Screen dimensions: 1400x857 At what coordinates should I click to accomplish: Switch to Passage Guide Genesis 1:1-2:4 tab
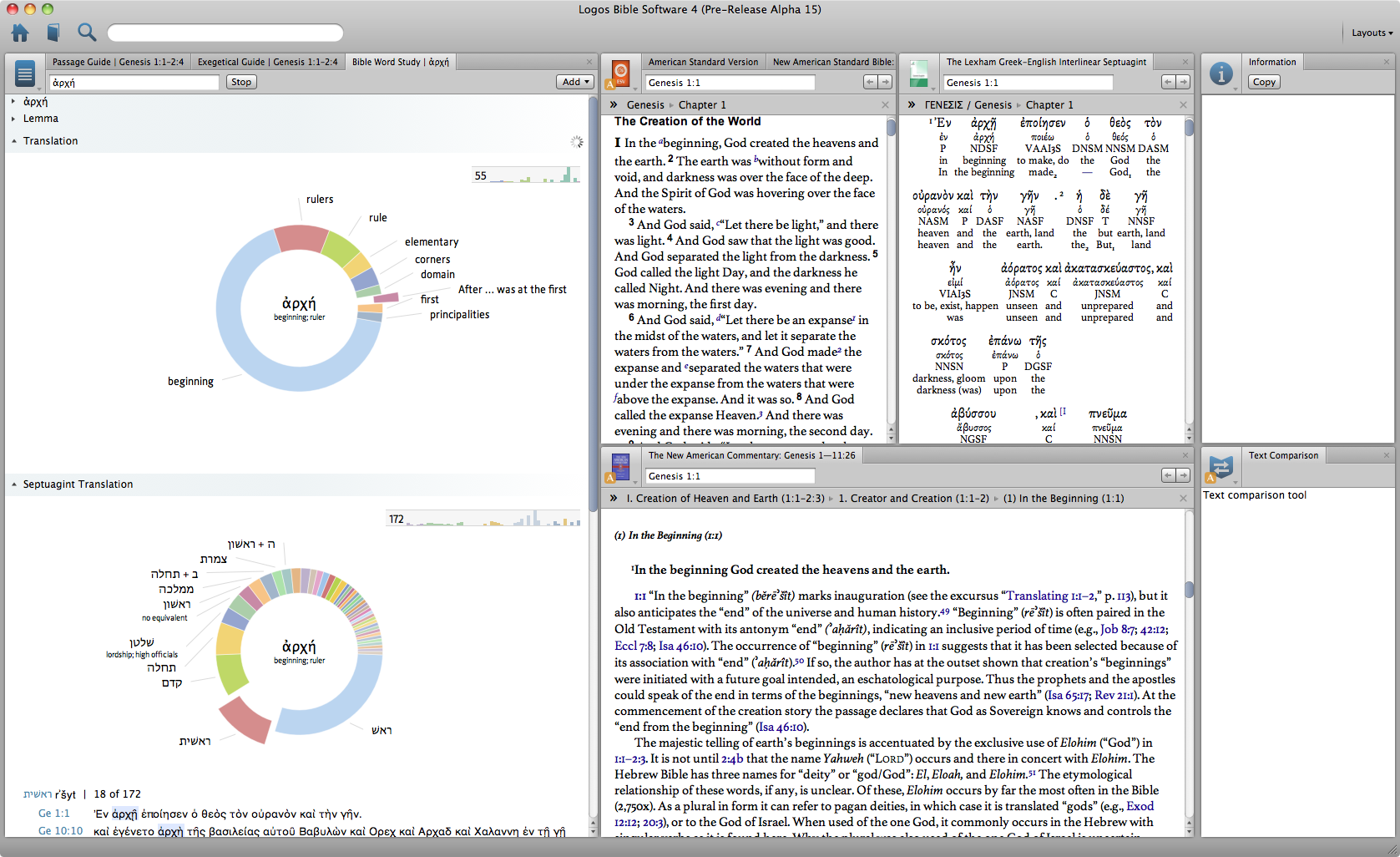118,62
